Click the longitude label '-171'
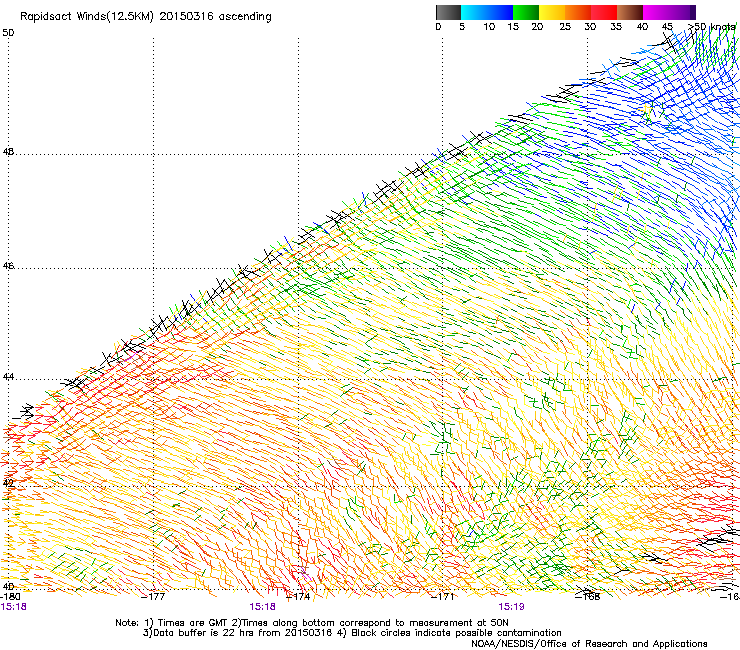The height and width of the screenshot is (650, 740). 443,597
